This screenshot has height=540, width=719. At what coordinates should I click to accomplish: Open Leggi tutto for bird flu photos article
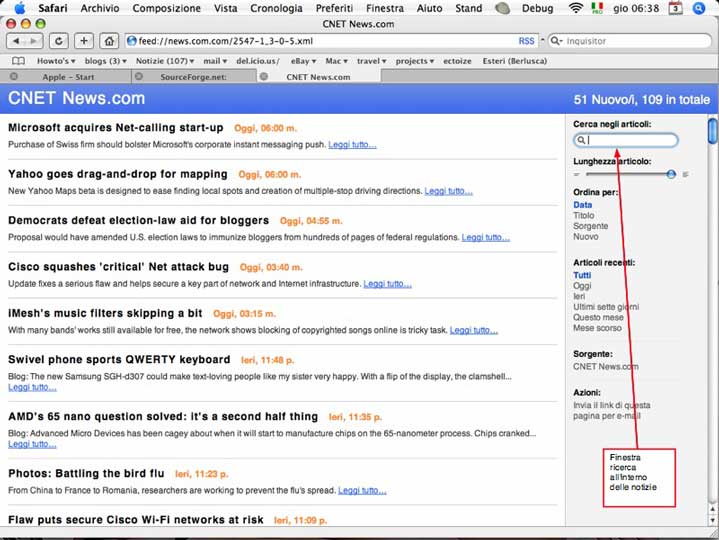tap(362, 491)
